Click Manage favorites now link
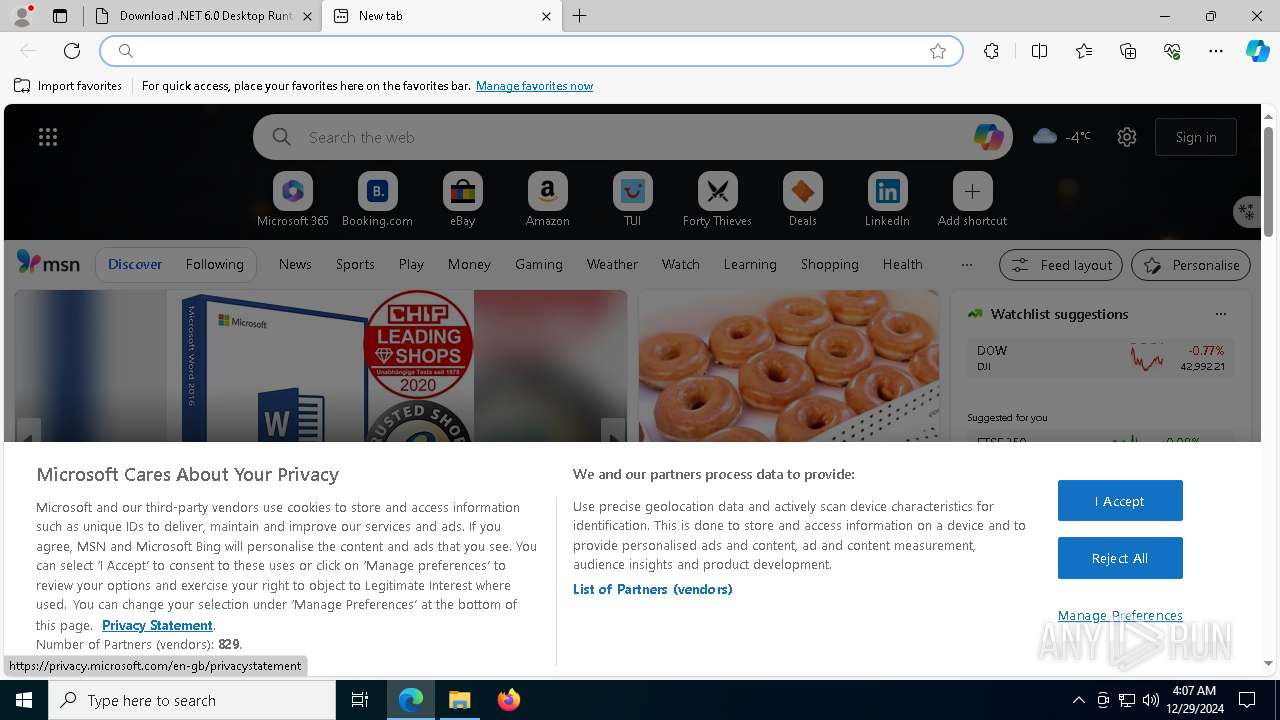This screenshot has width=1280, height=720. (534, 86)
